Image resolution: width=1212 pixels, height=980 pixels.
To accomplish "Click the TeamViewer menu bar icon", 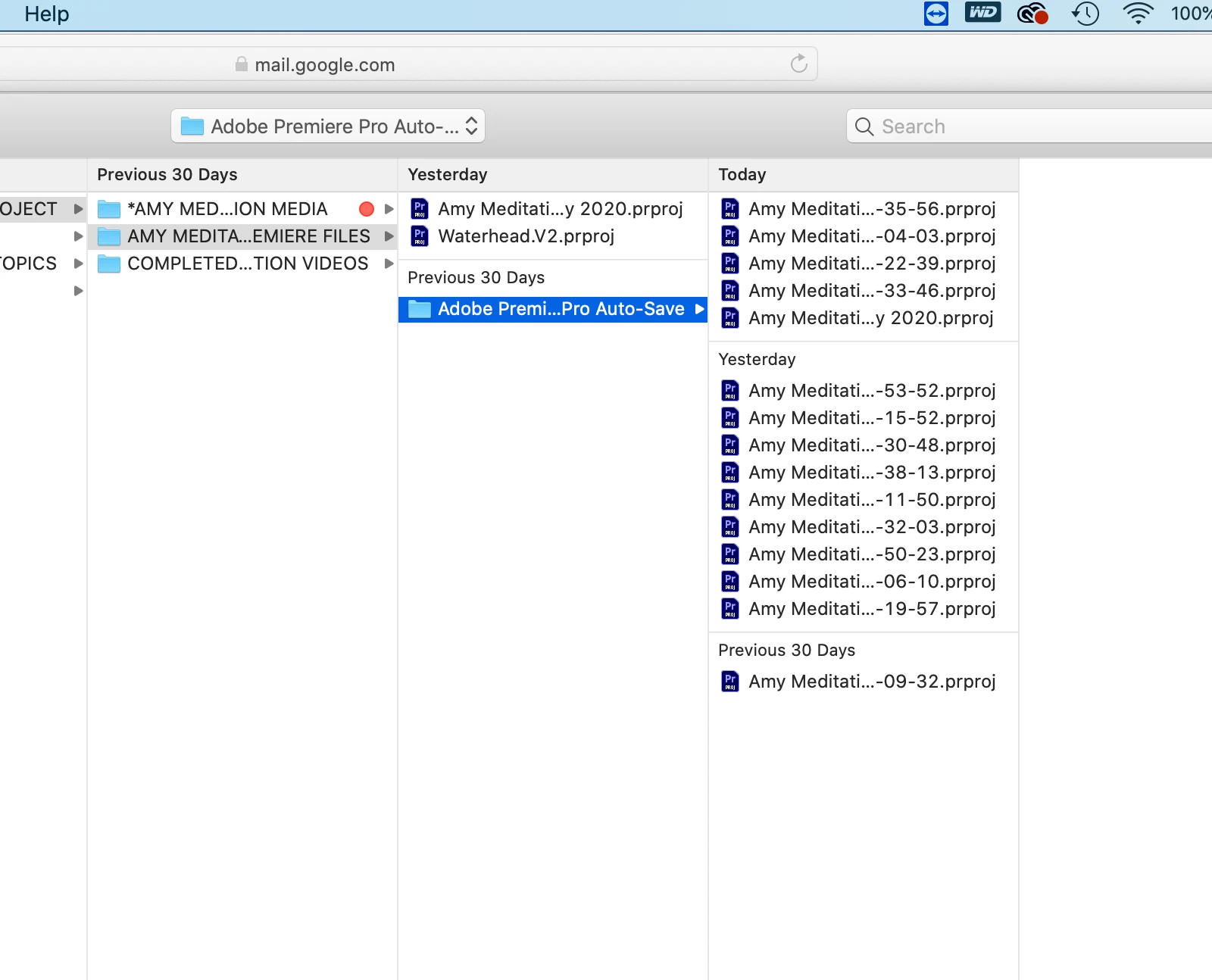I will [x=936, y=14].
